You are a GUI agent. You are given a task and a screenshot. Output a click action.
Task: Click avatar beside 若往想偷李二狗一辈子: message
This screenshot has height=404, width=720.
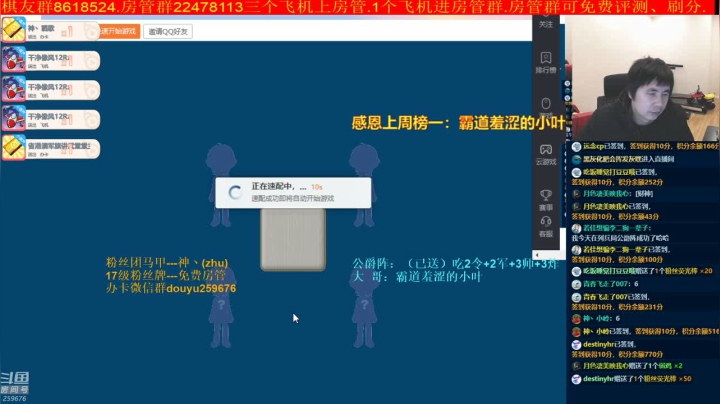point(576,228)
